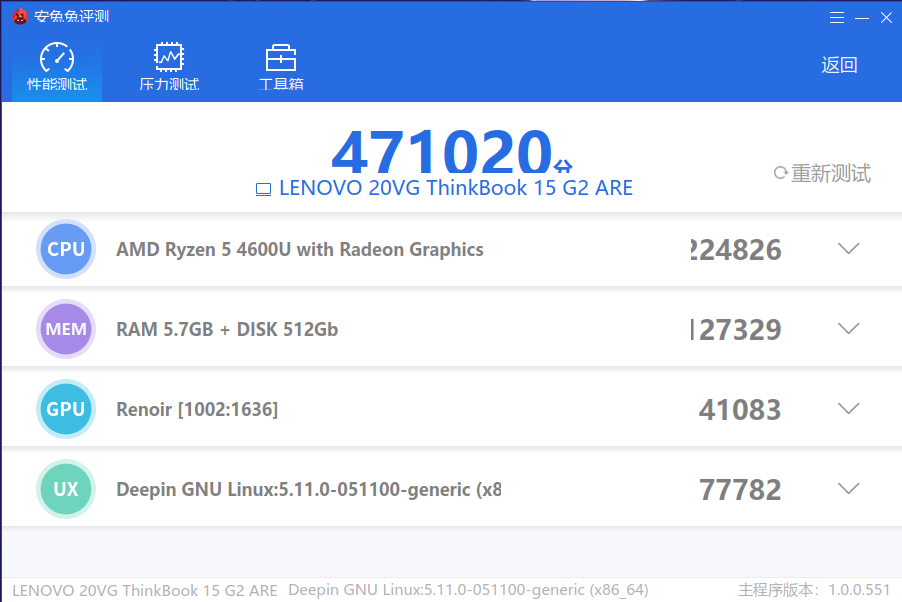Expand the UX score details chevron
902x602 pixels.
pyautogui.click(x=849, y=489)
